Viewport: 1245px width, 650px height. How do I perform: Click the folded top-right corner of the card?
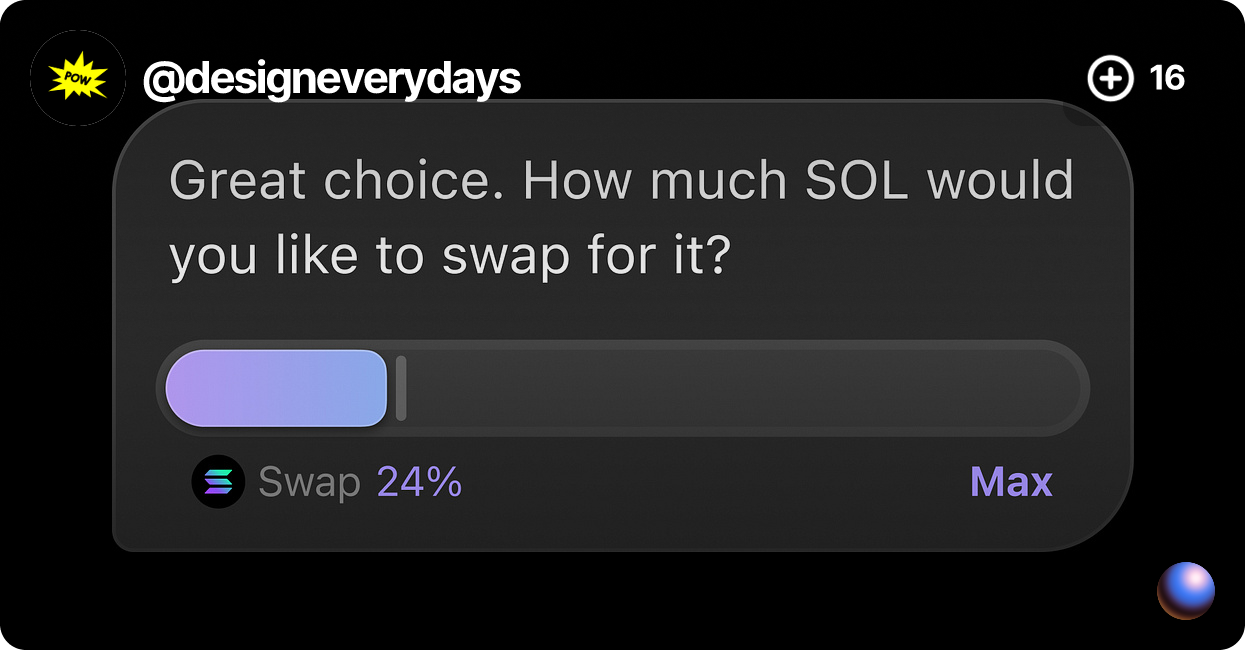pos(1079,113)
